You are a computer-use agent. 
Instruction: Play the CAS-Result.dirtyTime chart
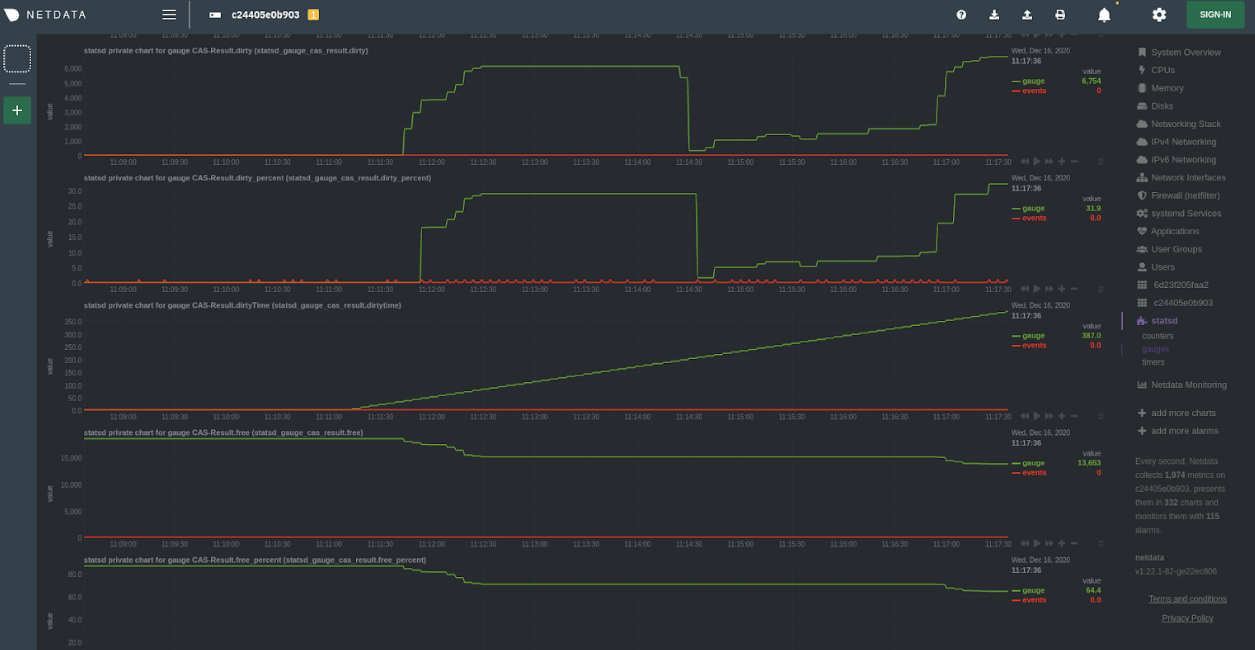coord(1037,416)
